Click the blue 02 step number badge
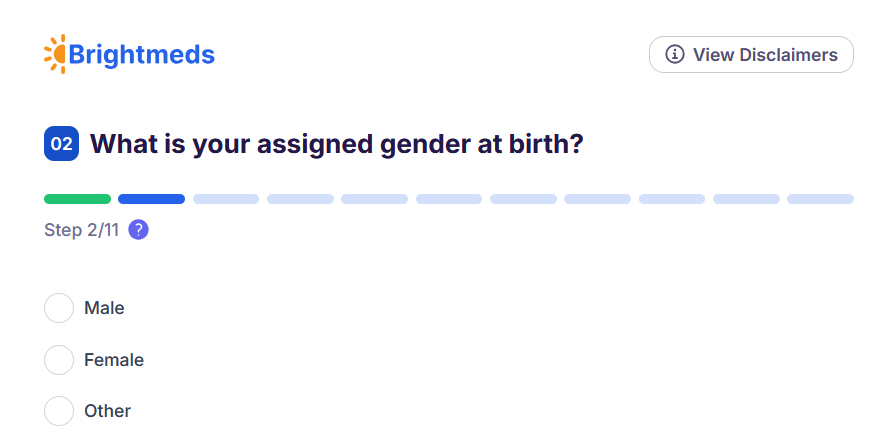 tap(61, 144)
